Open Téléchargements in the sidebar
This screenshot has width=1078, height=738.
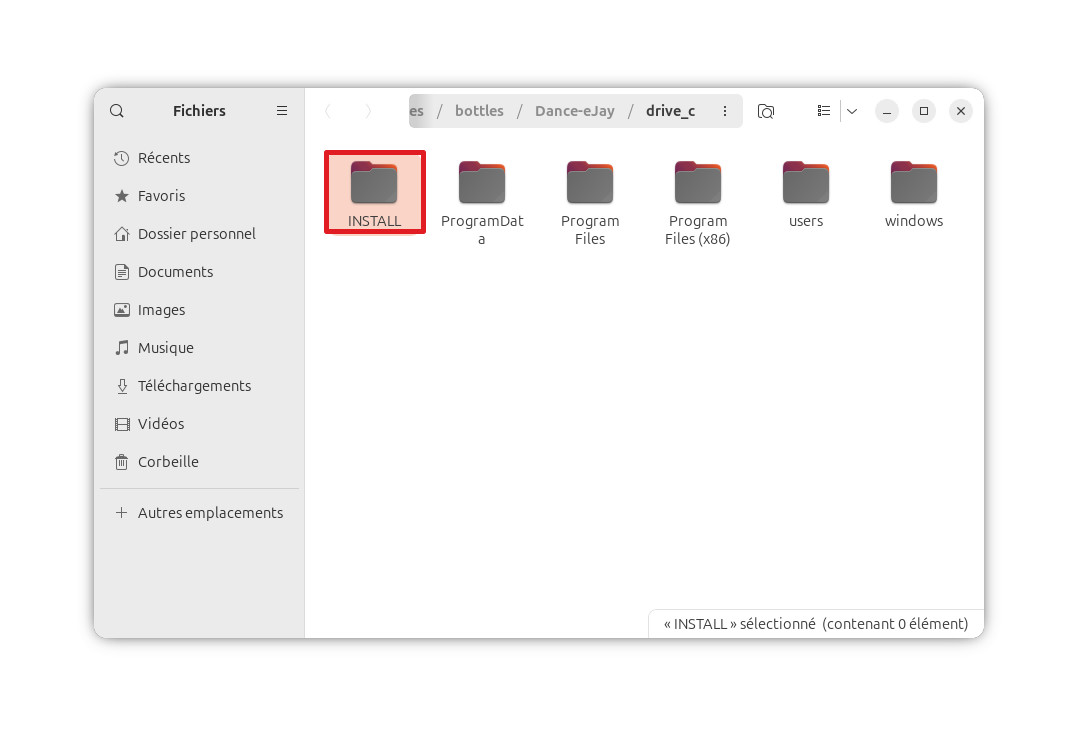[x=194, y=386]
